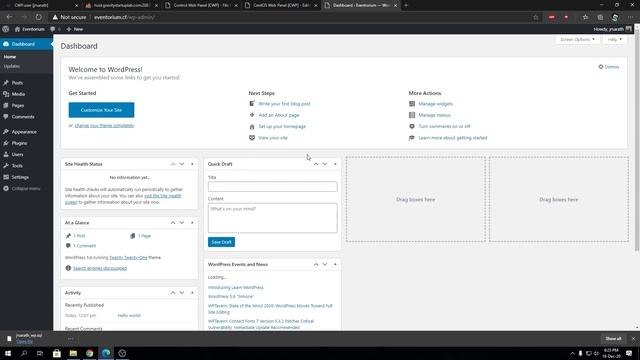Image resolution: width=640 pixels, height=360 pixels.
Task: Click Customize Your Site button
Action: coord(101,110)
